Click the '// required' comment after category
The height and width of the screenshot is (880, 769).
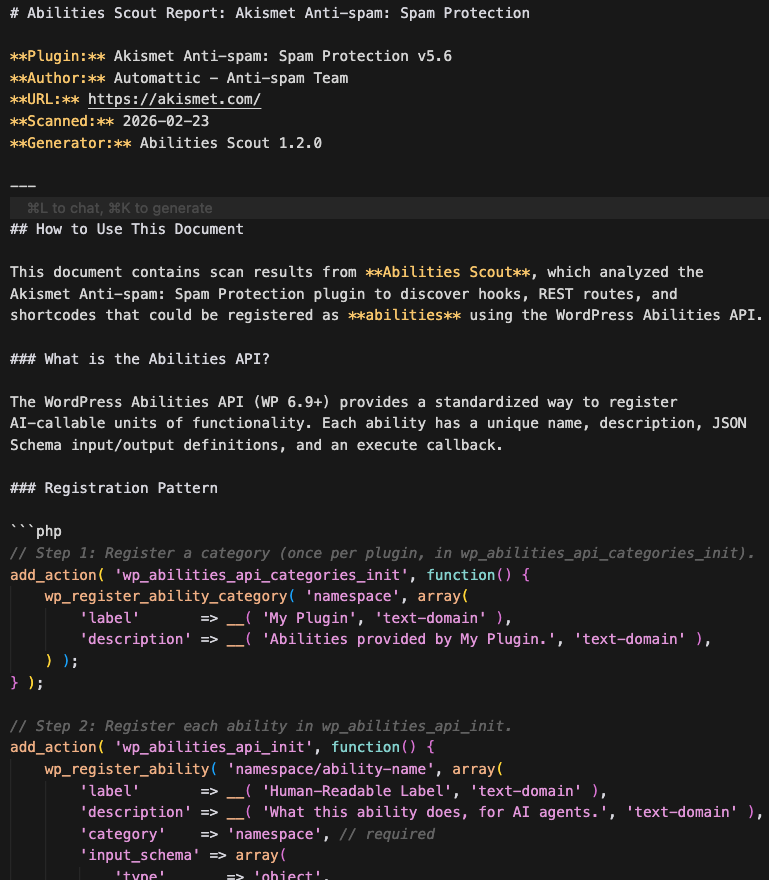click(387, 834)
